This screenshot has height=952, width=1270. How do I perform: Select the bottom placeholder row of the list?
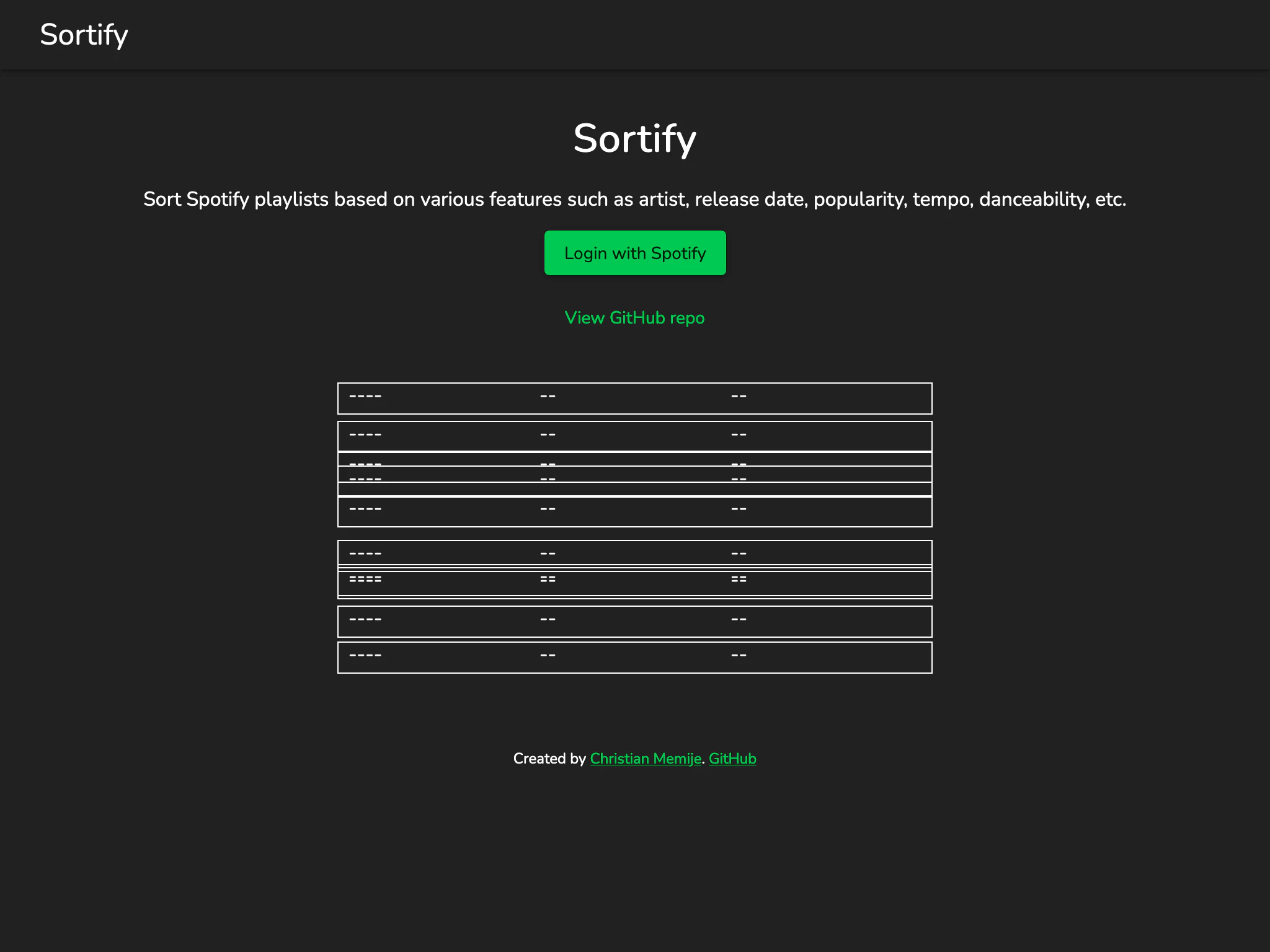634,656
